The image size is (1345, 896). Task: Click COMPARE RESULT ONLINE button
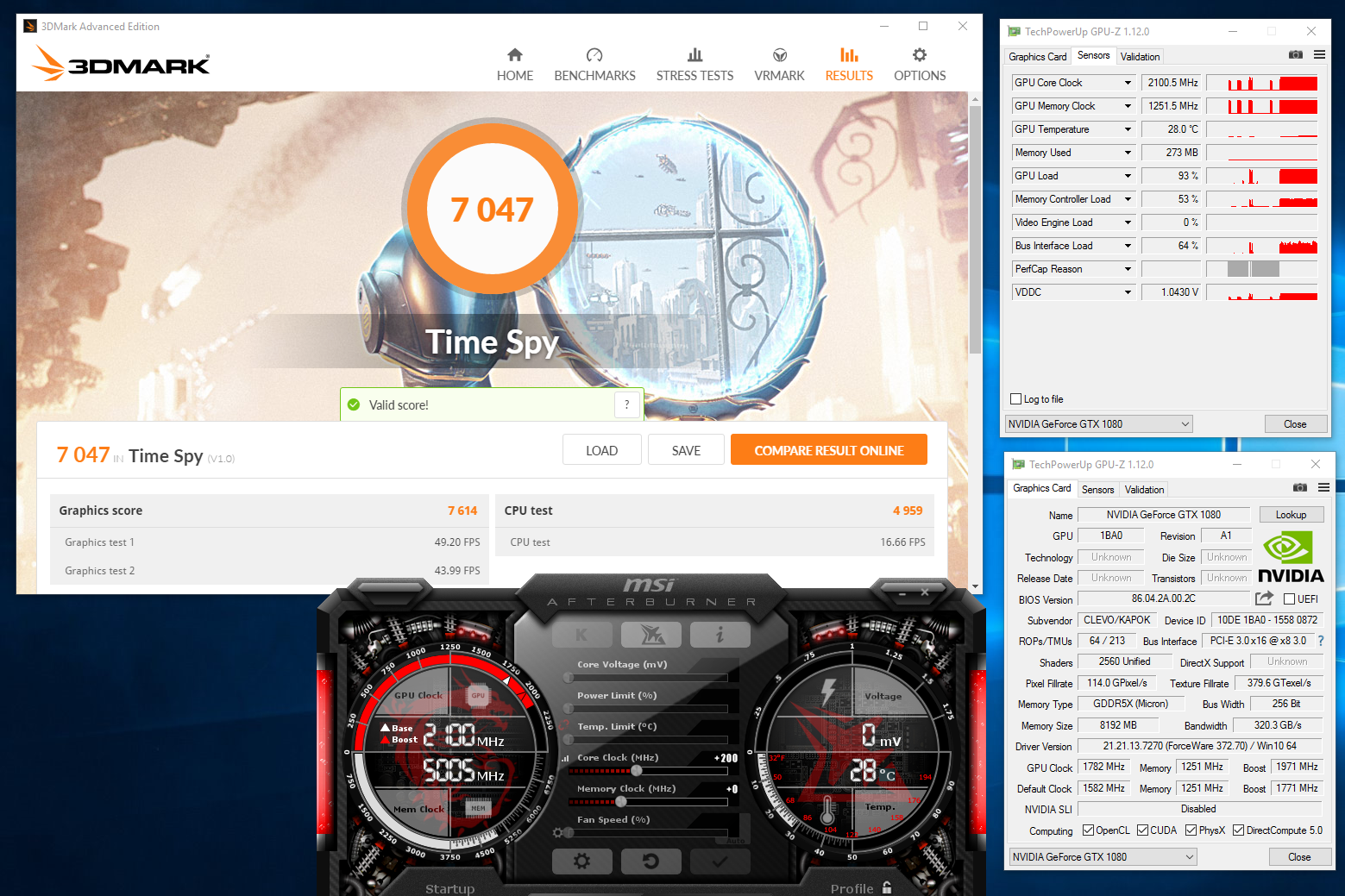coord(829,449)
